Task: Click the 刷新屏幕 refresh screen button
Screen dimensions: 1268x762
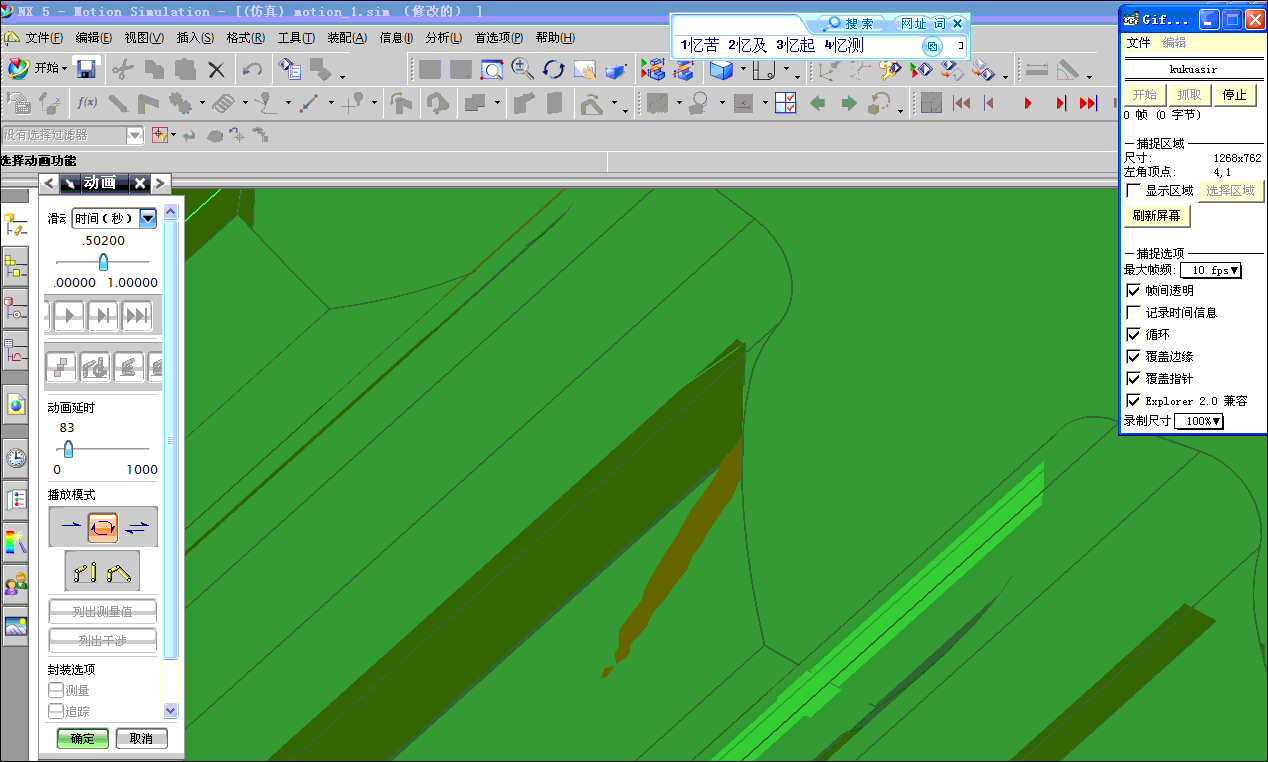Action: tap(1156, 215)
